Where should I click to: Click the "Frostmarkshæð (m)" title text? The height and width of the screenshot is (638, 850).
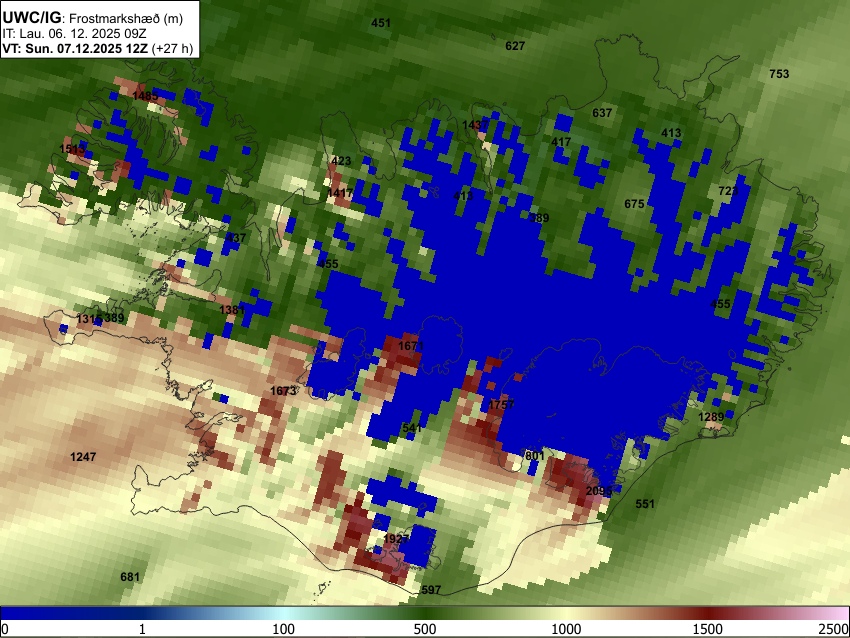(126, 18)
